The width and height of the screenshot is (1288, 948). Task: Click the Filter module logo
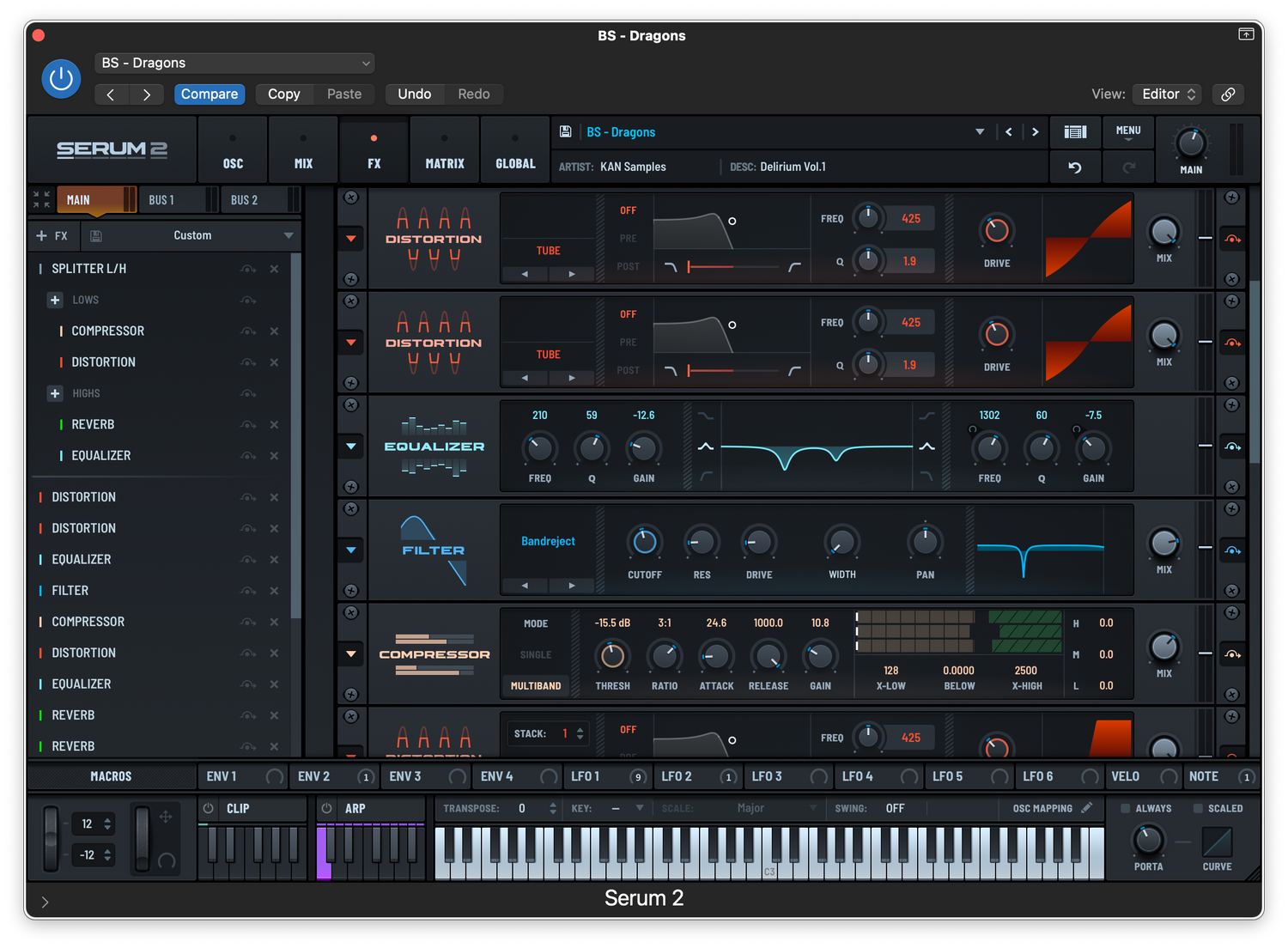point(434,550)
